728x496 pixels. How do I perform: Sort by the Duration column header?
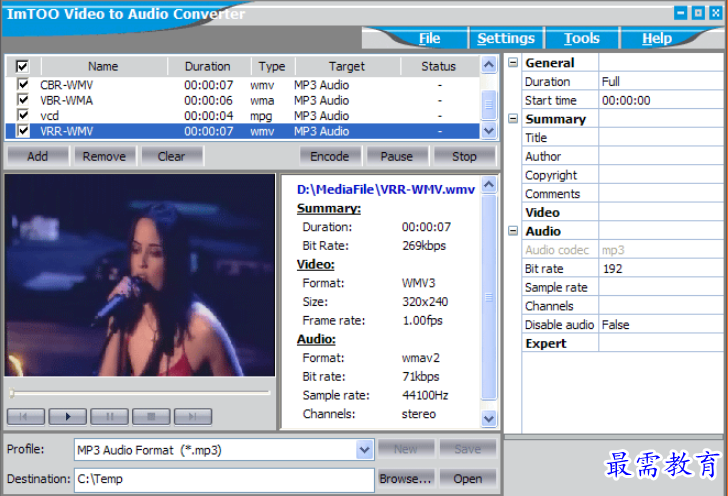tap(208, 66)
